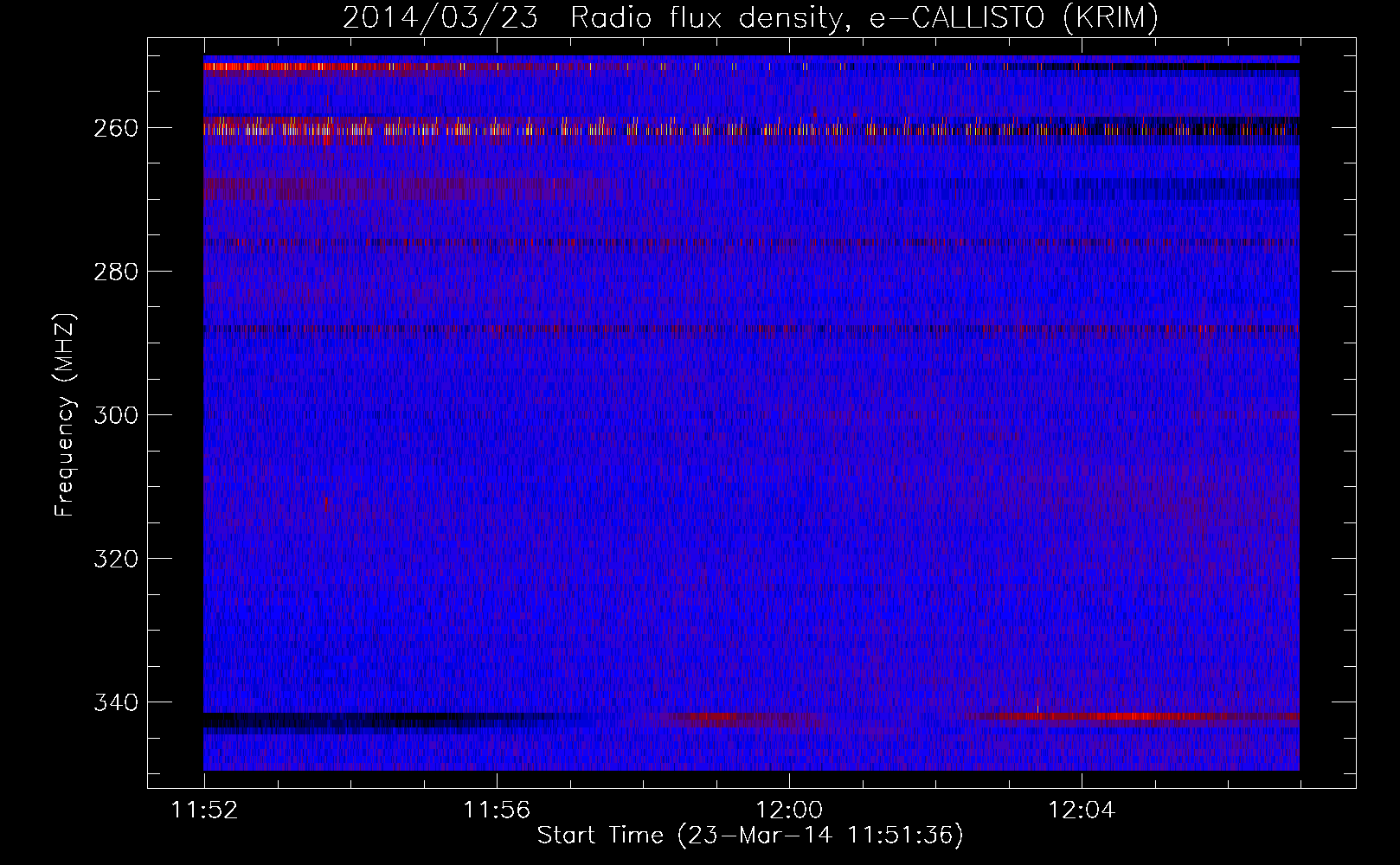Click the 'Frequency (MHZ)' y-axis label
The width and height of the screenshot is (1400, 865).
[65, 414]
